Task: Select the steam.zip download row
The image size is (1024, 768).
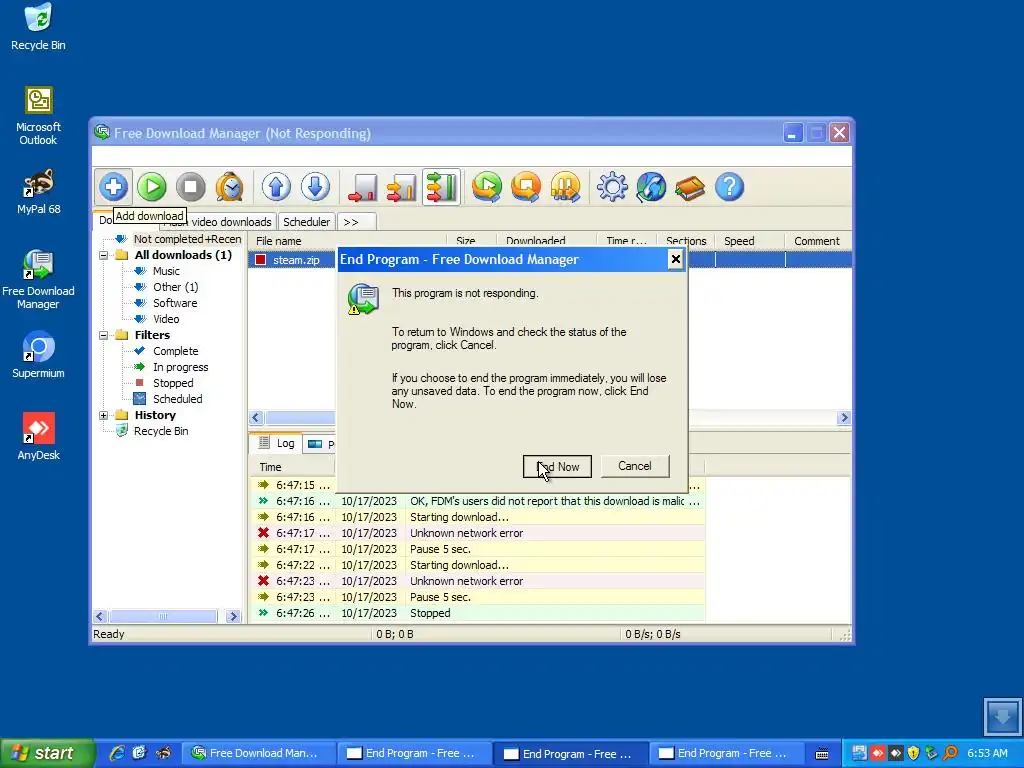Action: click(x=550, y=260)
